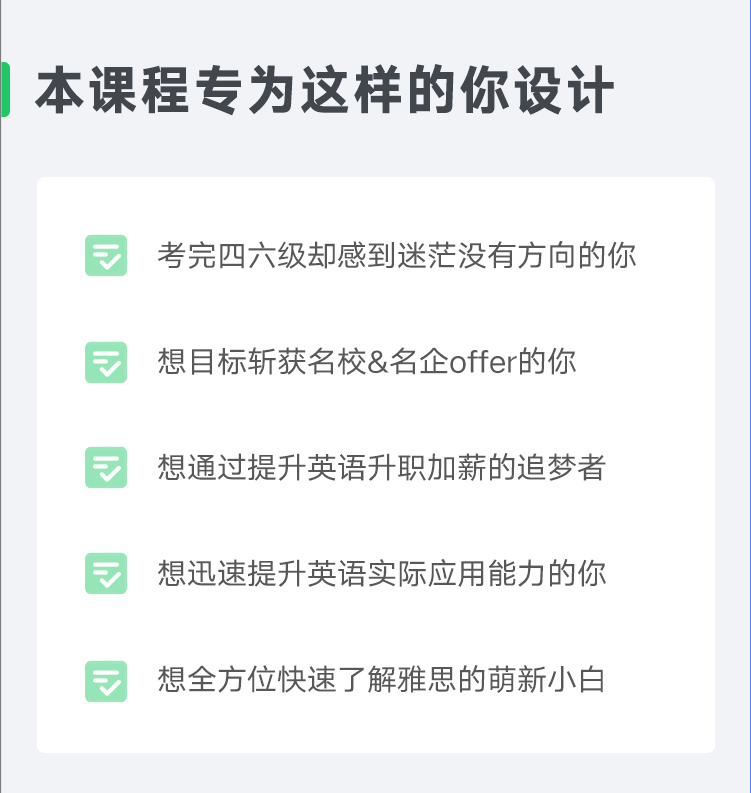Click the ampersand between 名校 and 名企

coord(377,362)
